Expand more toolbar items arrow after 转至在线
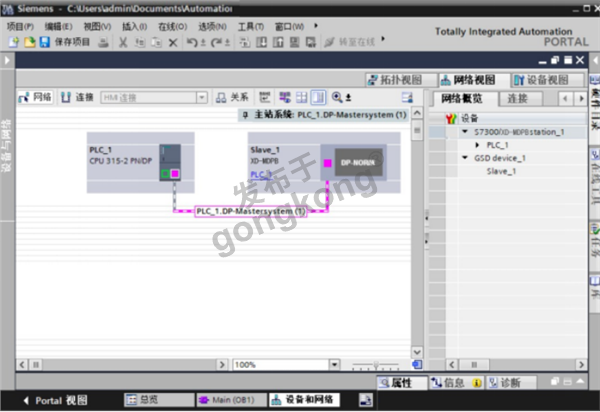600x412 pixels. tap(383, 39)
